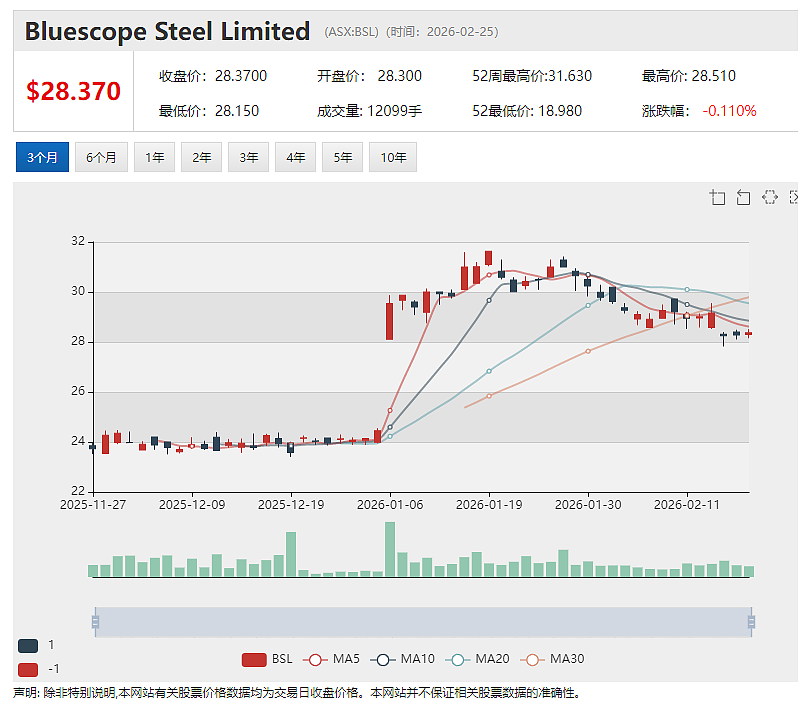Click the 声明 disclaimer text
Viewport: 812px width, 710px height.
point(297,693)
